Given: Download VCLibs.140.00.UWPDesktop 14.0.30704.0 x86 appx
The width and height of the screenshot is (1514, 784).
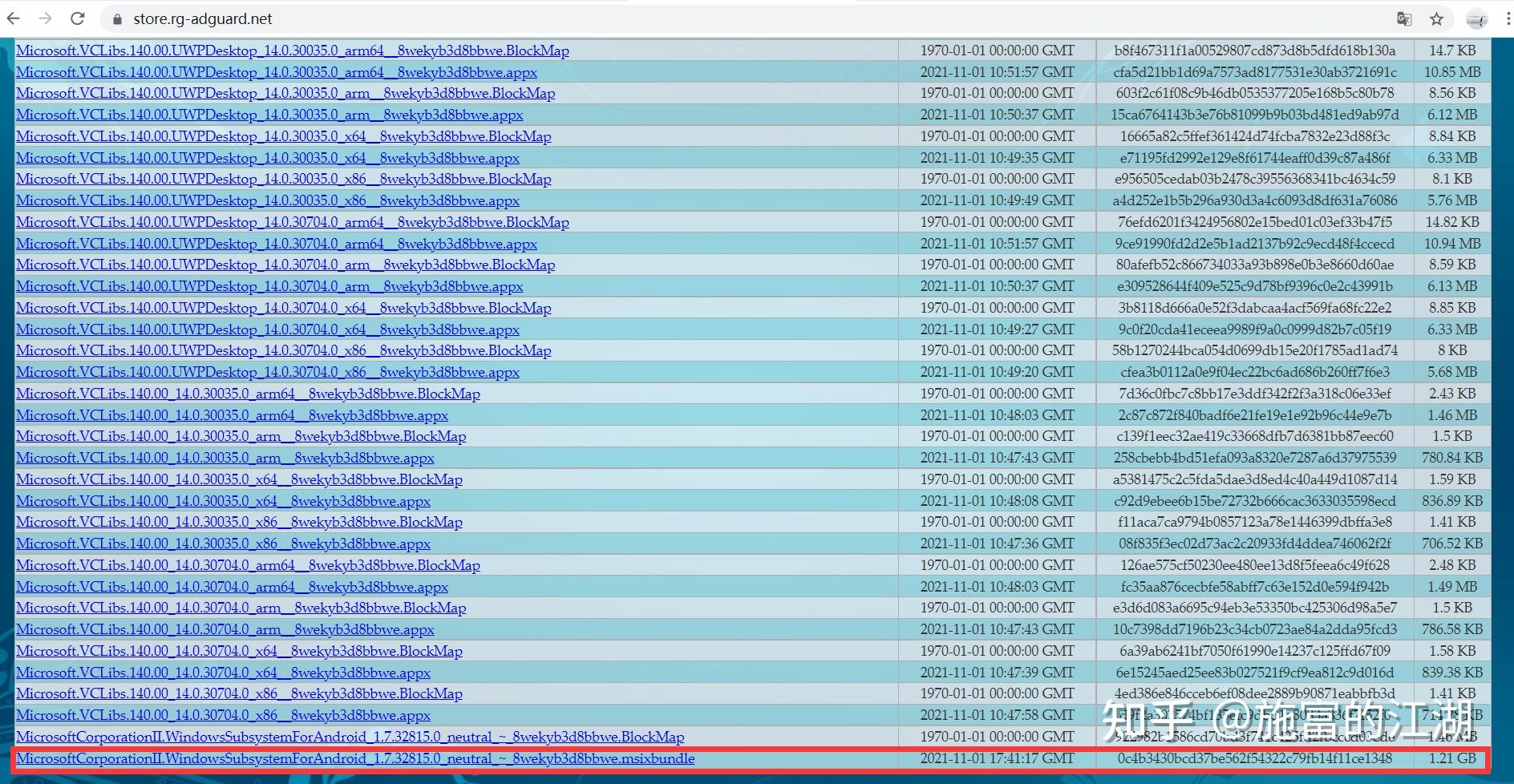Looking at the screenshot, I should 268,372.
